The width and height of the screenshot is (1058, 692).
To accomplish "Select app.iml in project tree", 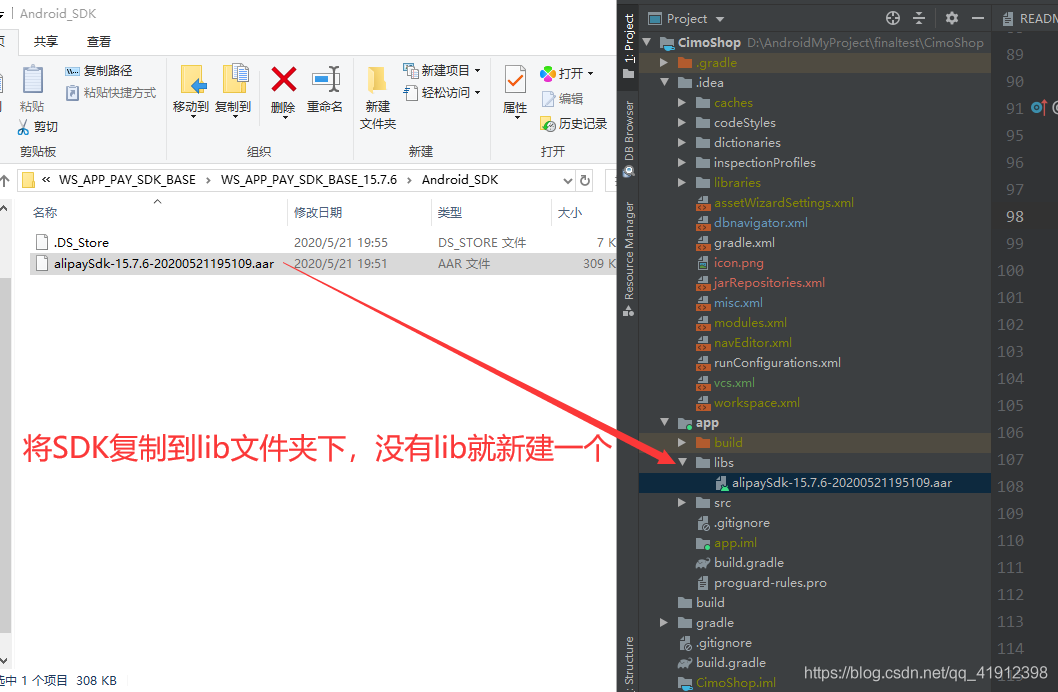I will coord(735,542).
